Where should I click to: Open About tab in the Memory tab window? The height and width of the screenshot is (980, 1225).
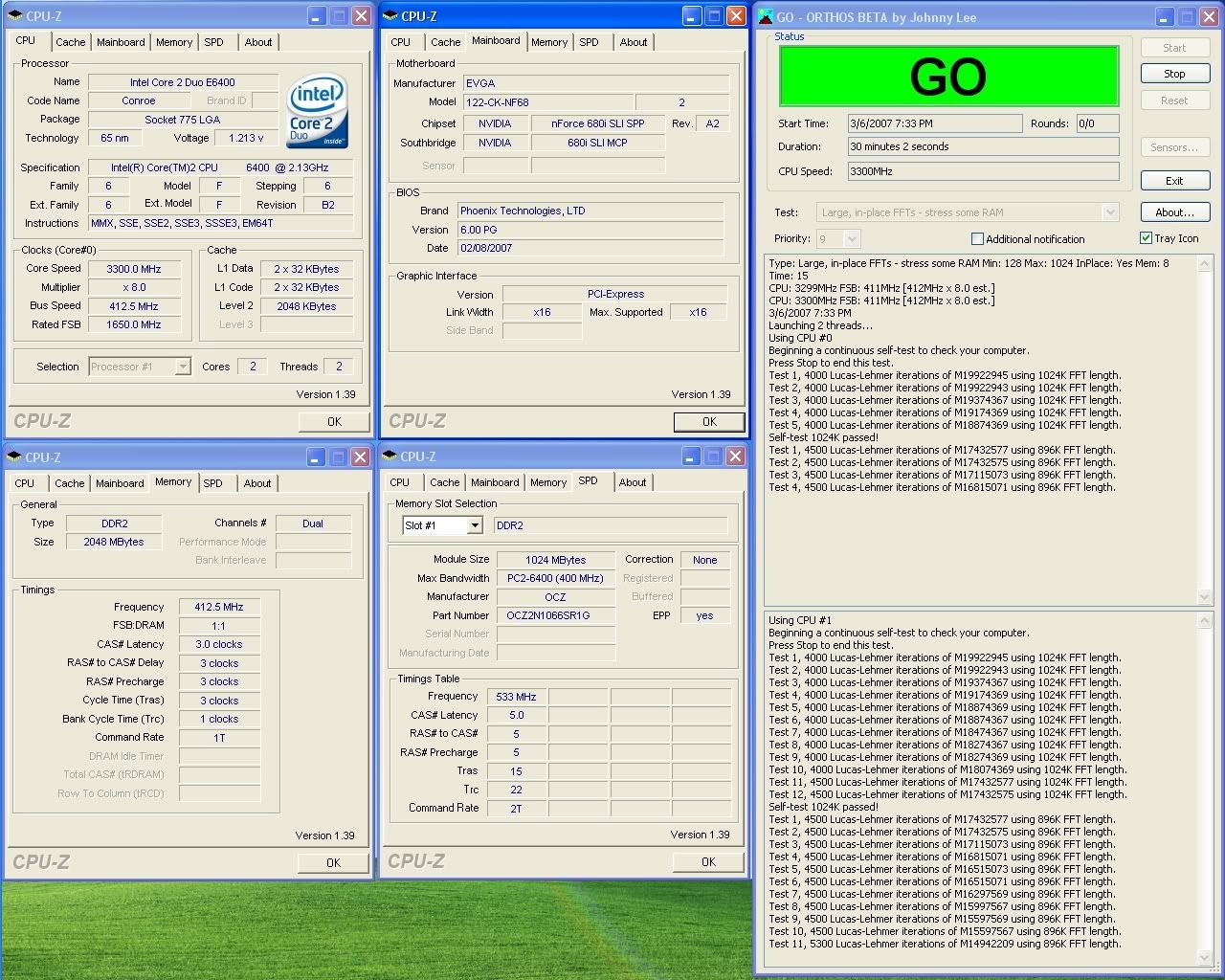point(257,483)
